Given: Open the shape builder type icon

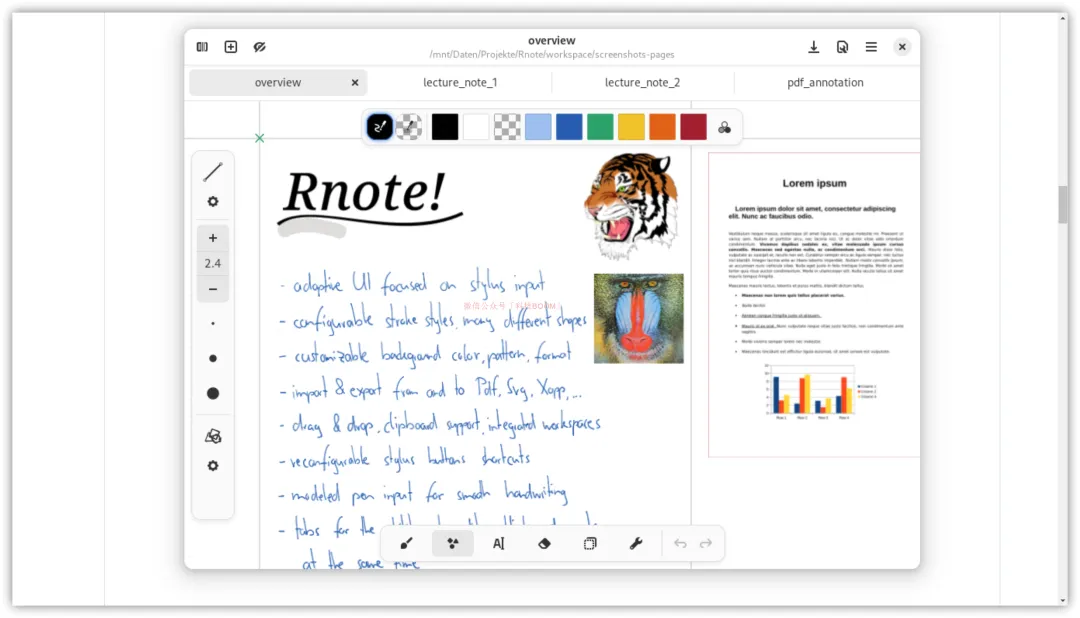Looking at the screenshot, I should point(213,437).
